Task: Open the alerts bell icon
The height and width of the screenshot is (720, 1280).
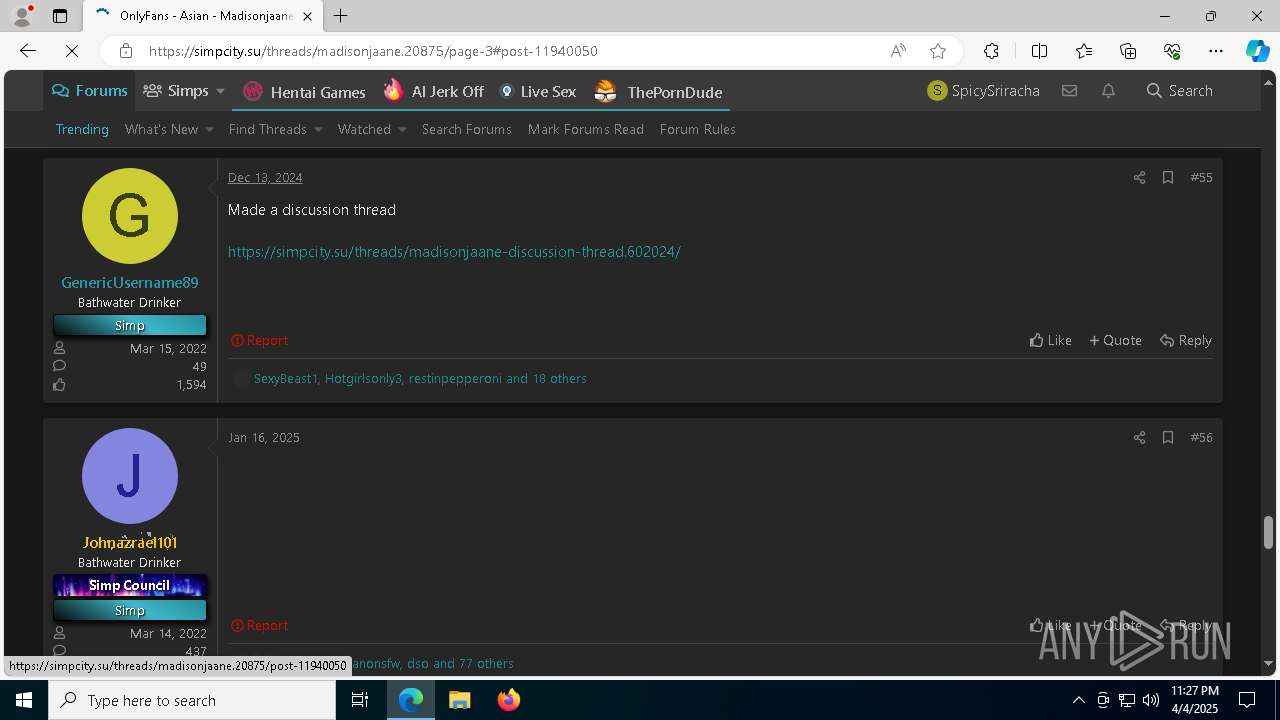Action: (1108, 91)
